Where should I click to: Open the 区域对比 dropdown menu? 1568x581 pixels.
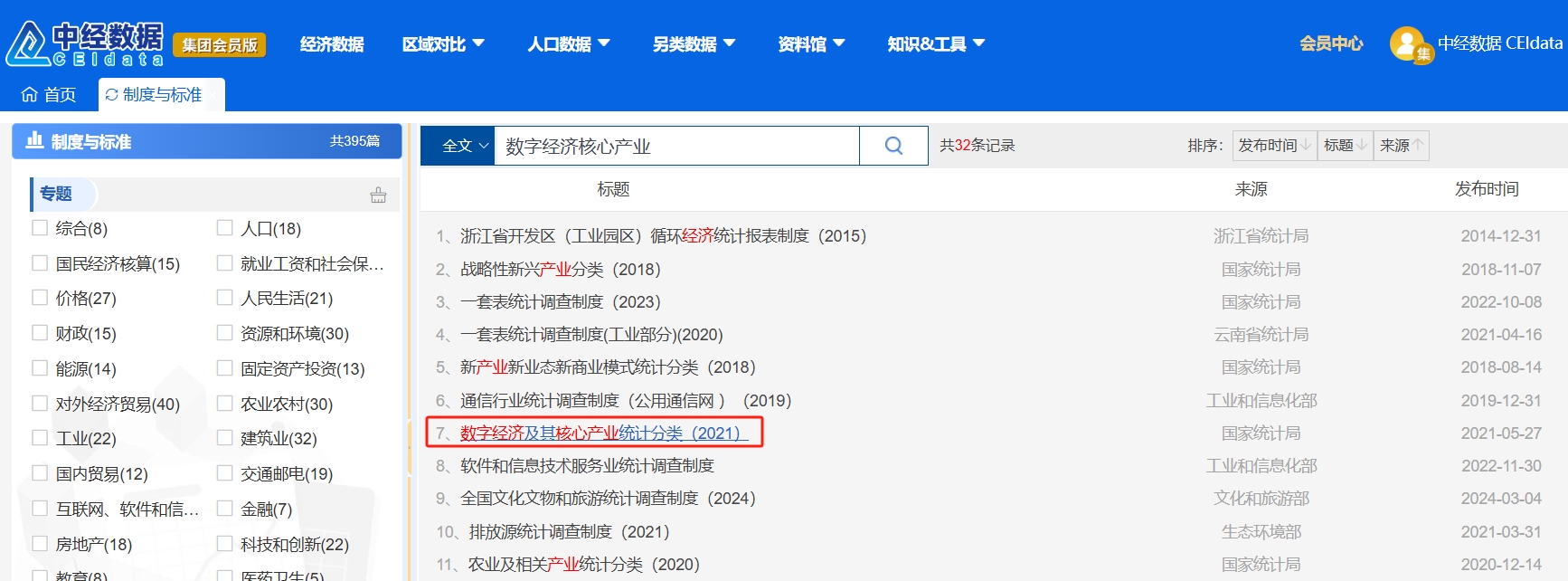pyautogui.click(x=443, y=43)
